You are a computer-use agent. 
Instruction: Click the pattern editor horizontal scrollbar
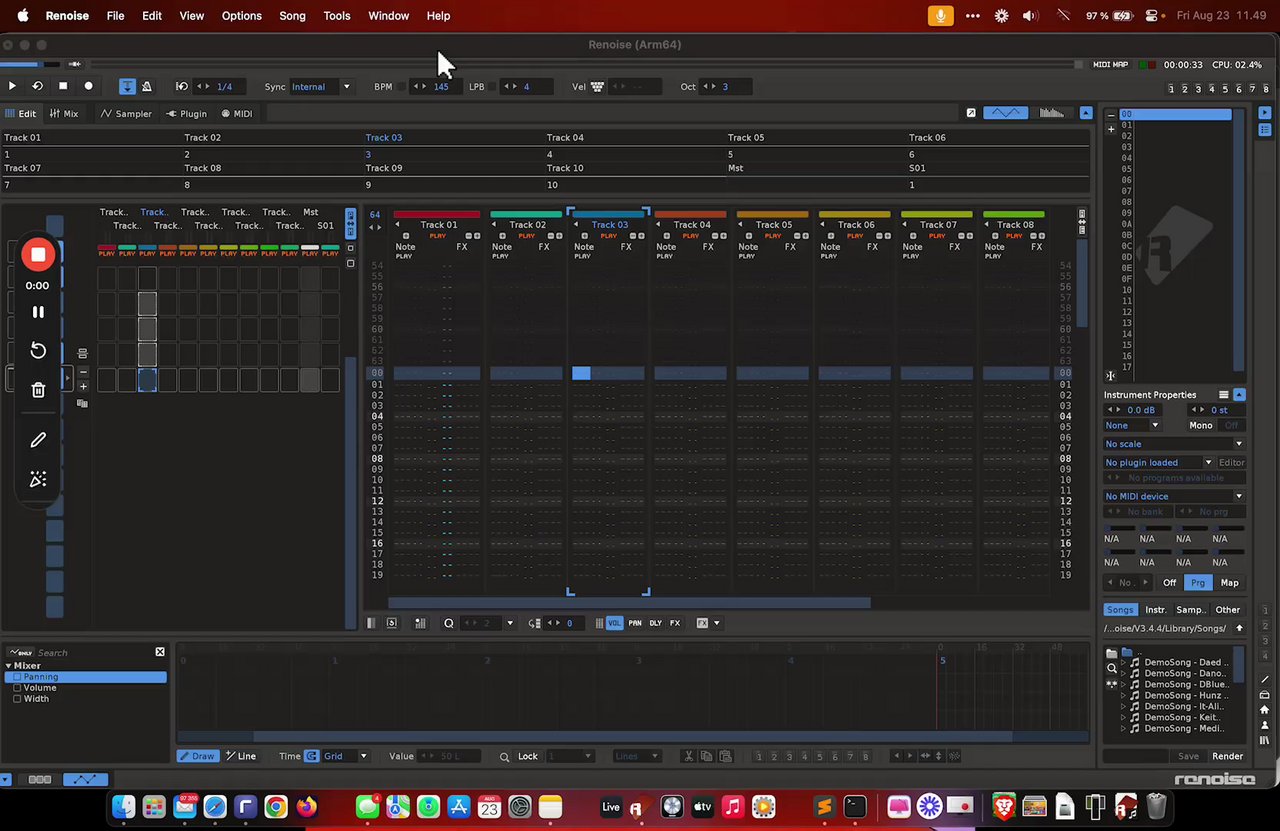pos(629,602)
